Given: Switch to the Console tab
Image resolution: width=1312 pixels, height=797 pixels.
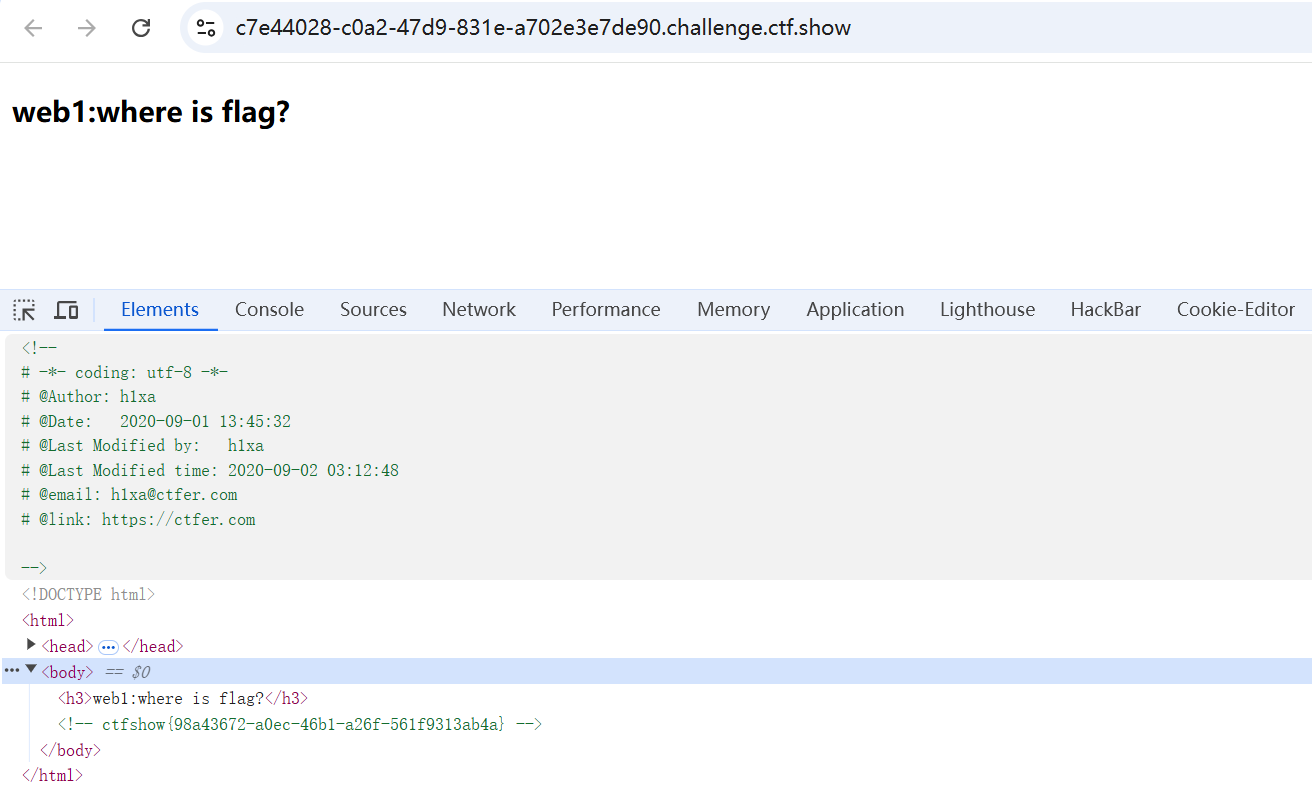Looking at the screenshot, I should (x=269, y=310).
